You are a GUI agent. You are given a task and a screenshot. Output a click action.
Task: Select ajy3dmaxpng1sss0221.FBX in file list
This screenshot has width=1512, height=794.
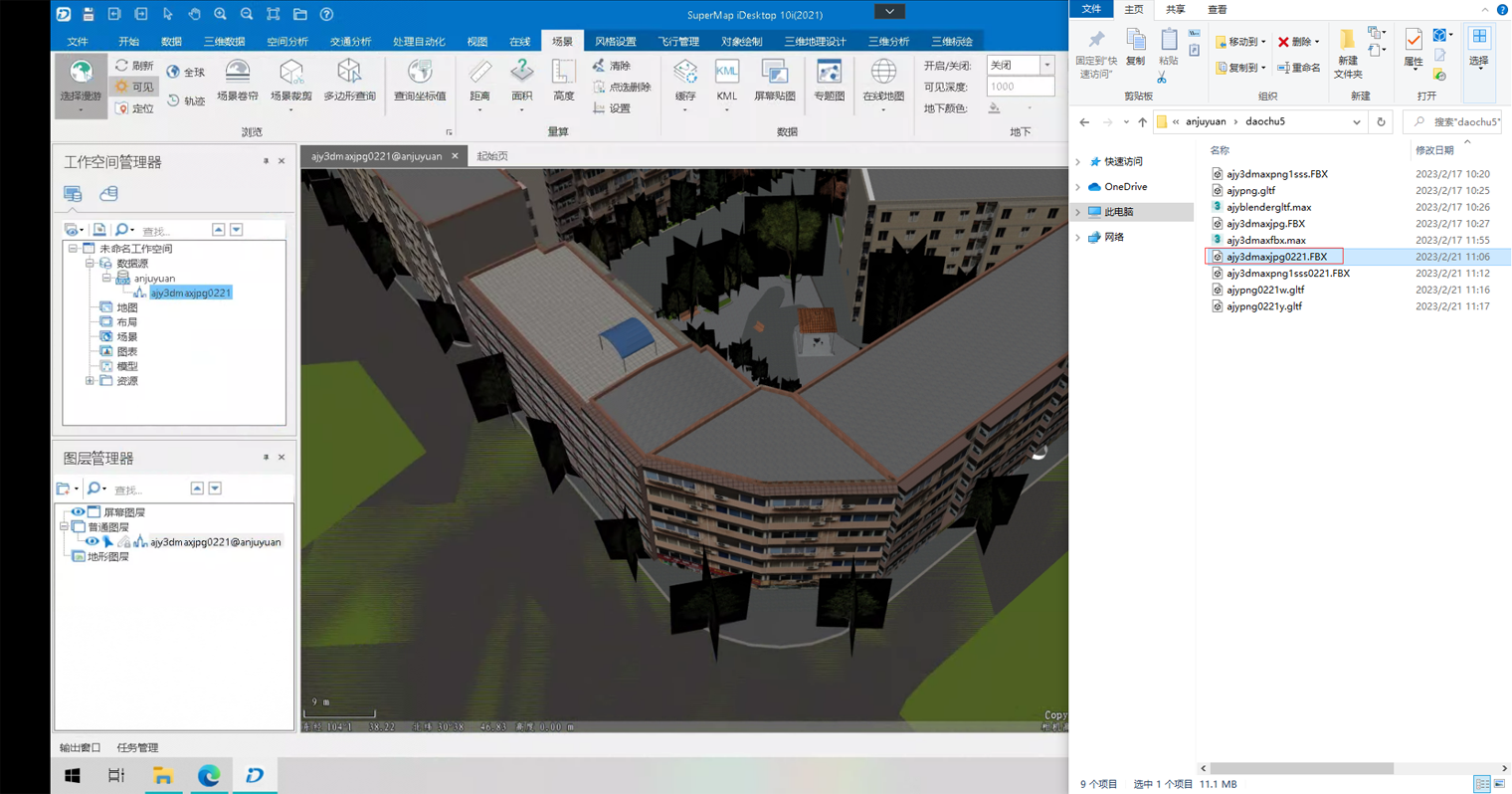click(1287, 274)
